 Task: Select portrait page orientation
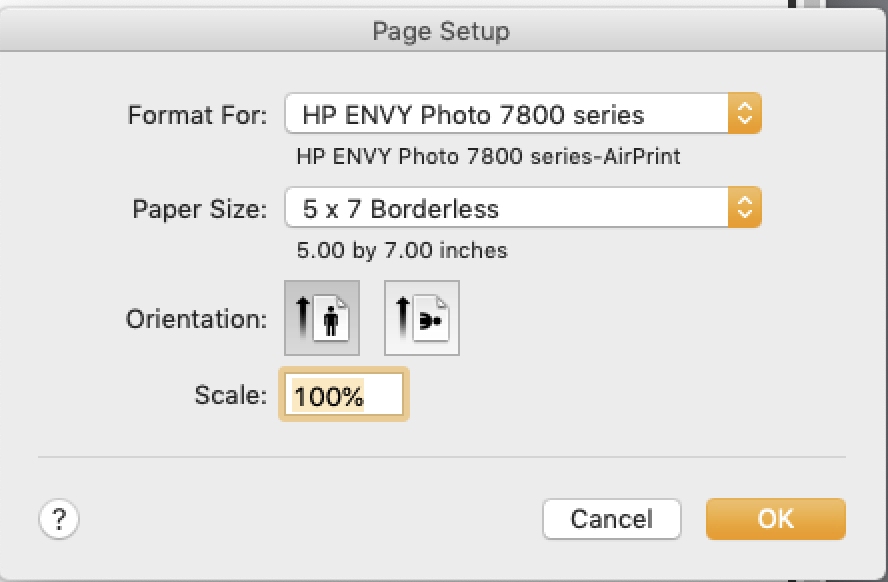[322, 318]
